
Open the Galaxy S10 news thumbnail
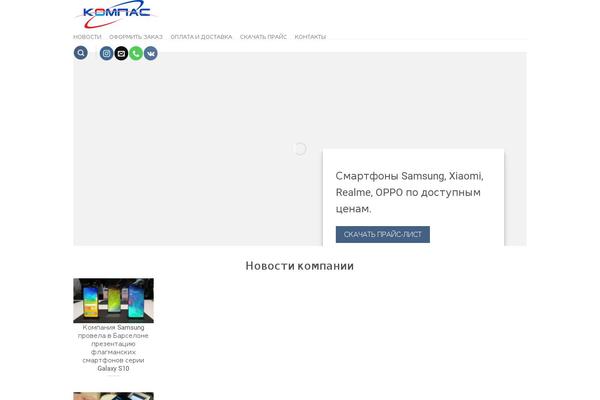[x=114, y=300]
